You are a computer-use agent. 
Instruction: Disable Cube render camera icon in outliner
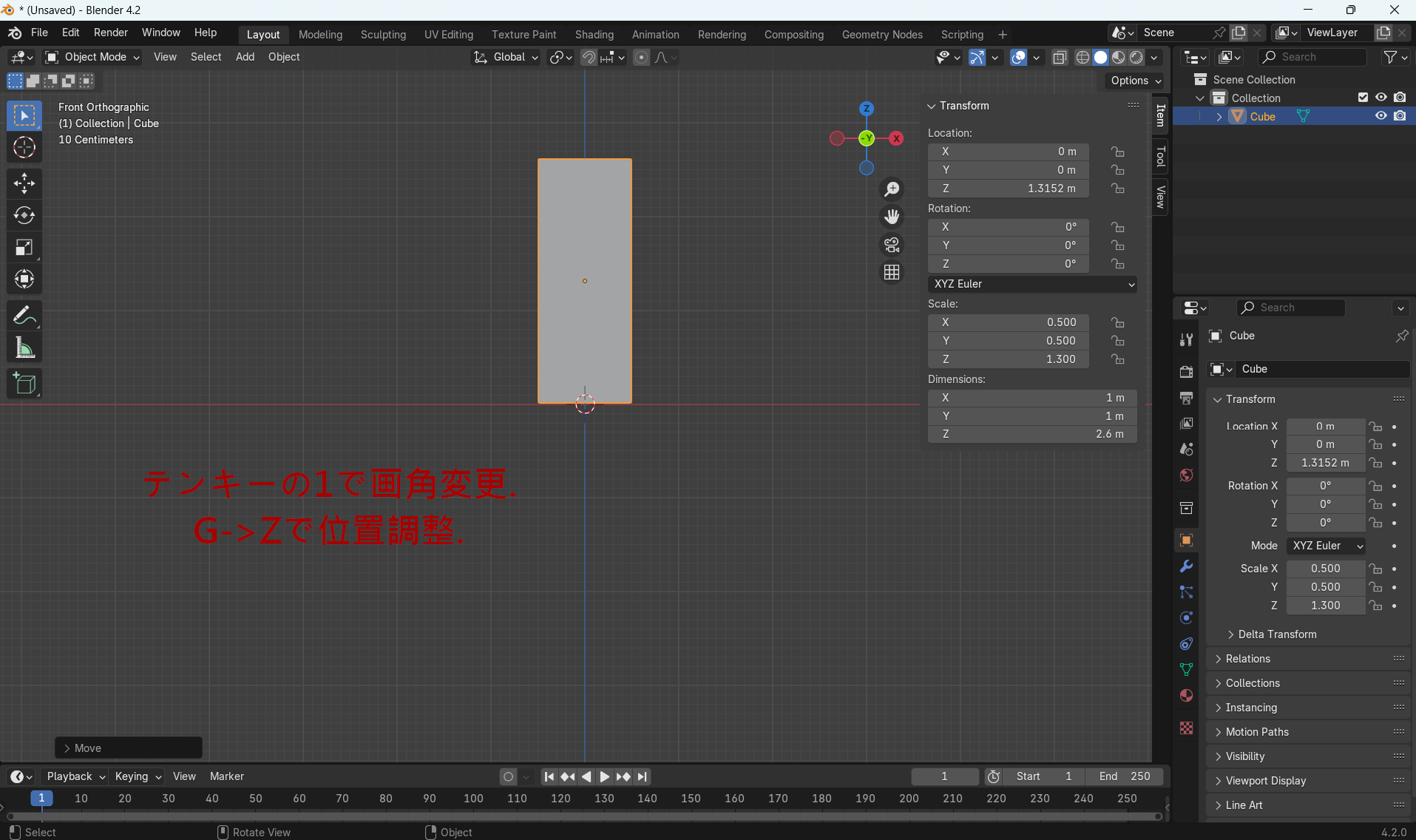1400,116
